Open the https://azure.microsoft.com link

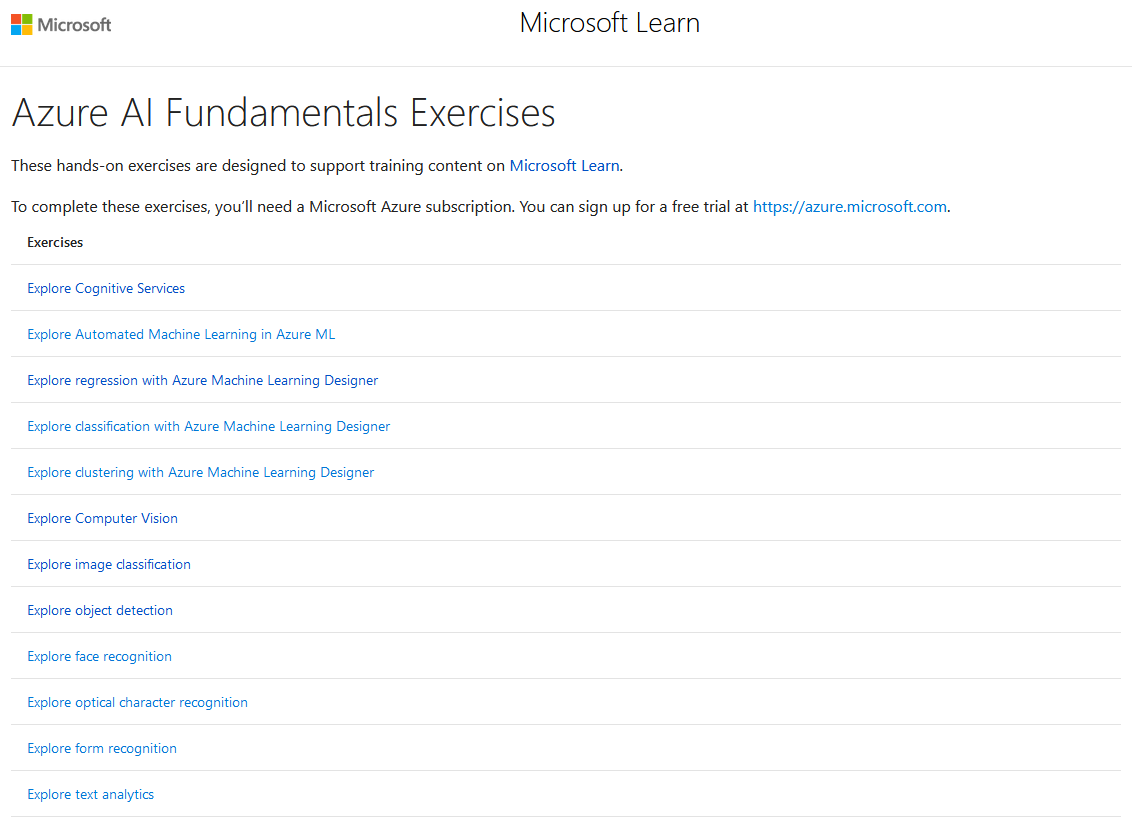click(x=850, y=207)
